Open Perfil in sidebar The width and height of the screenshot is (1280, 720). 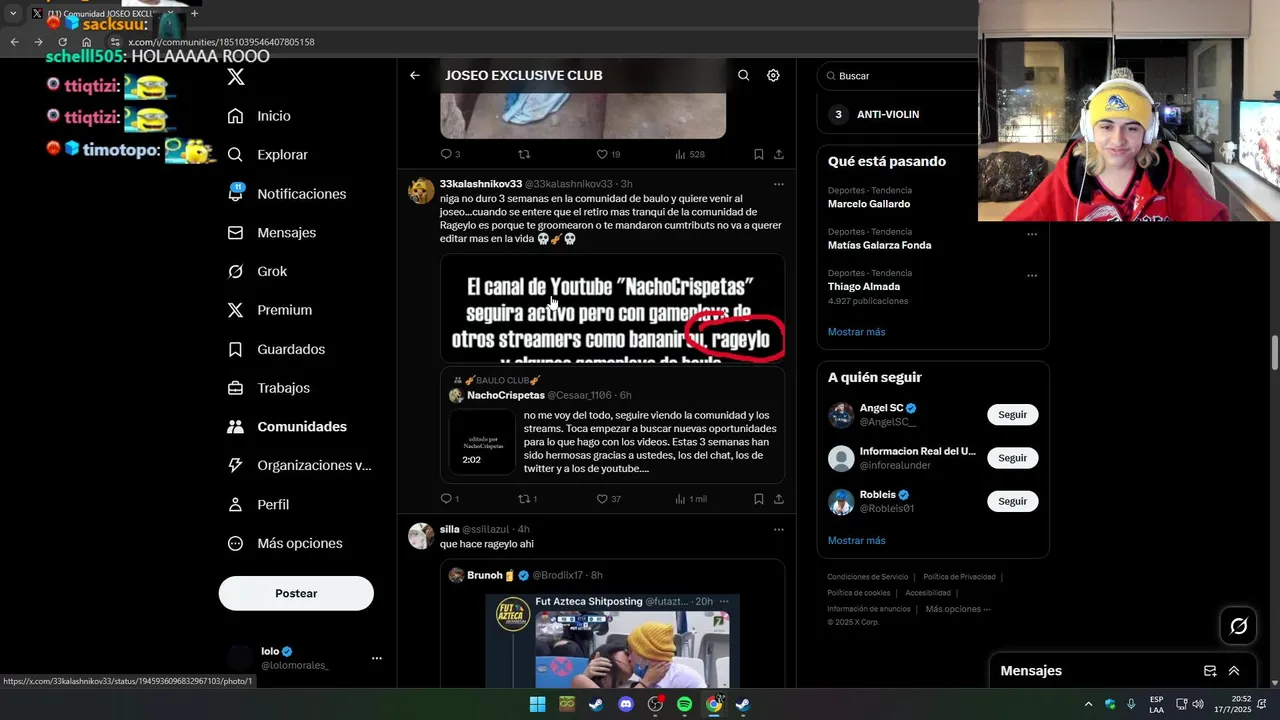[x=258, y=504]
